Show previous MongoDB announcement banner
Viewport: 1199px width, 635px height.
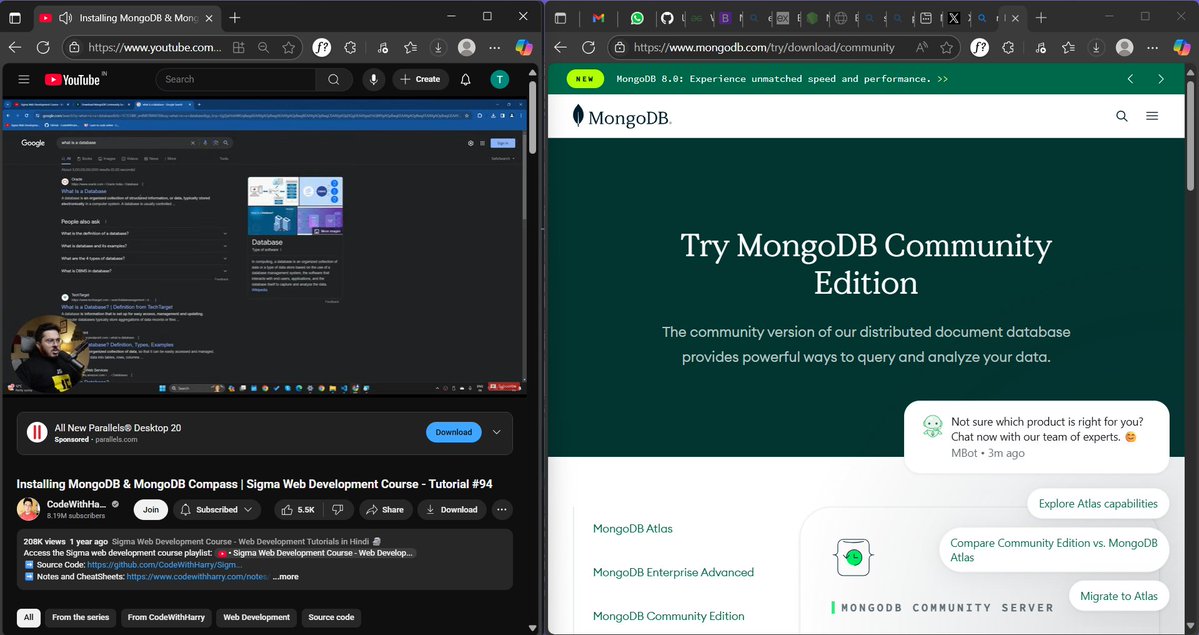pyautogui.click(x=1130, y=79)
